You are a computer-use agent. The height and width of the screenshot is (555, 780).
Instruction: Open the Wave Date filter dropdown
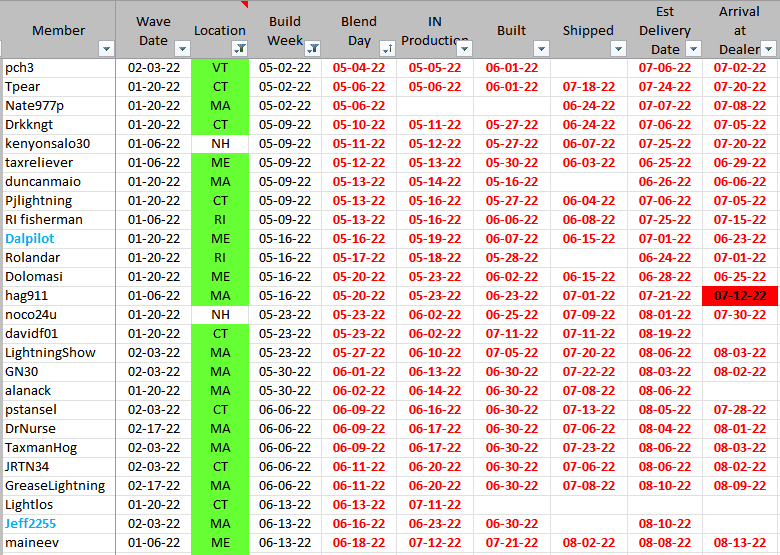(182, 49)
